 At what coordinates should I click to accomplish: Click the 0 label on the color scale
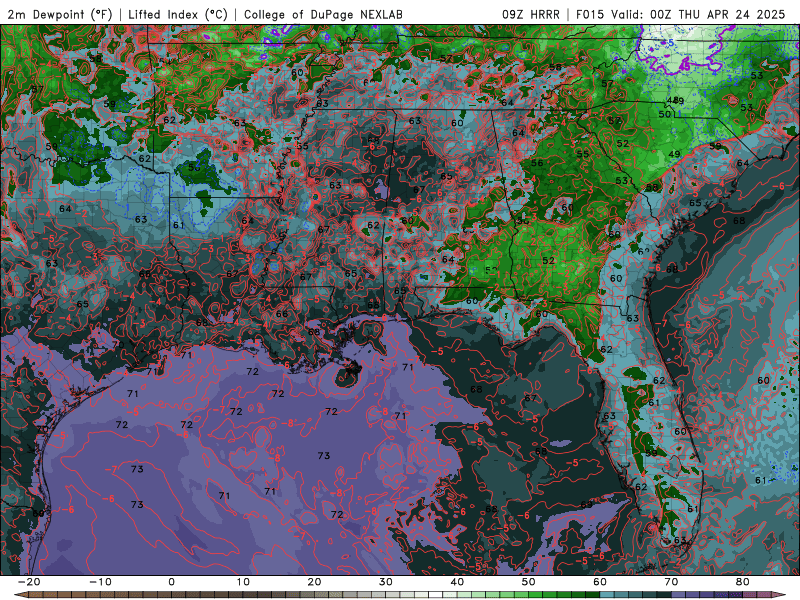coord(171,582)
